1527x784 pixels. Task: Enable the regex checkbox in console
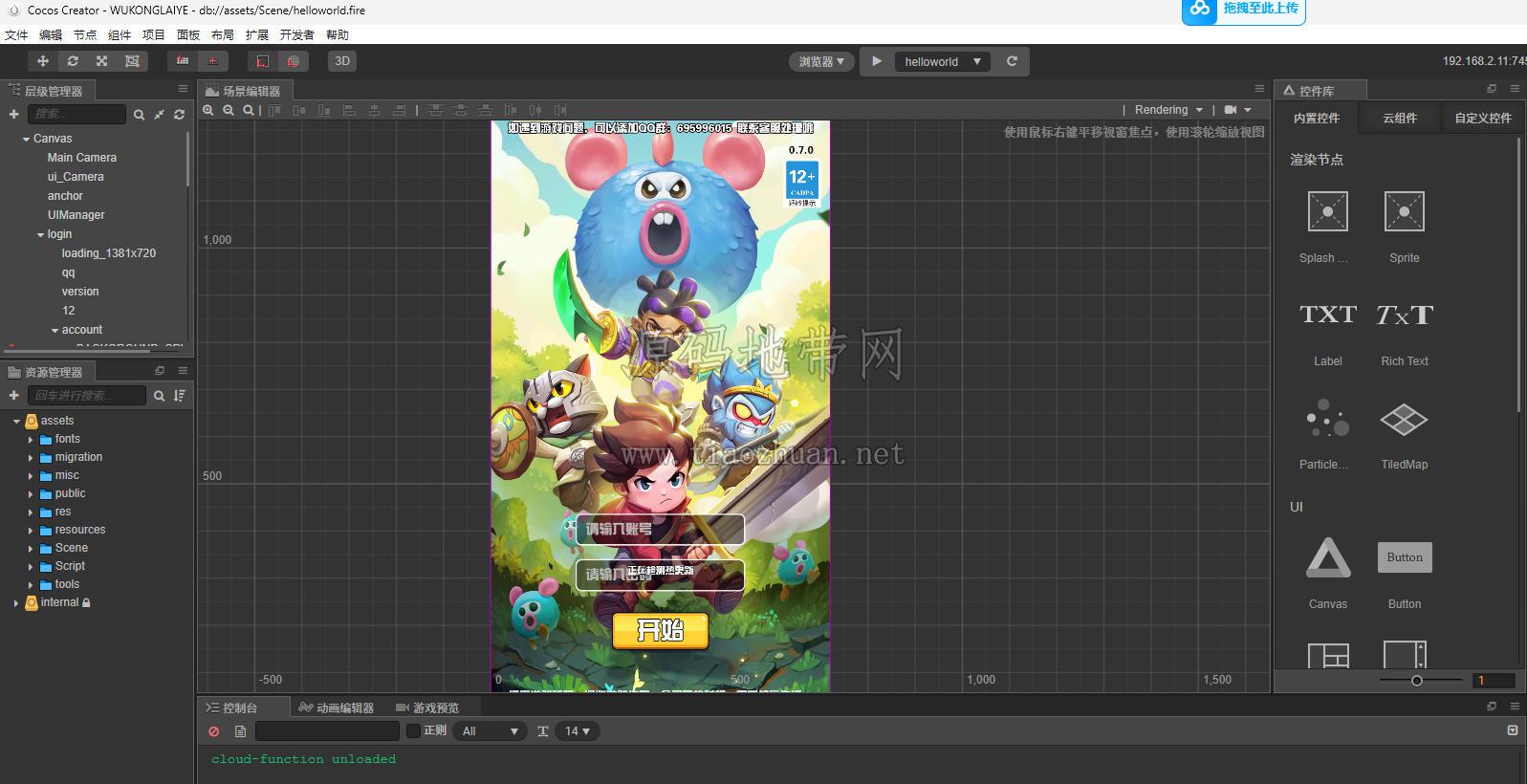pyautogui.click(x=413, y=730)
